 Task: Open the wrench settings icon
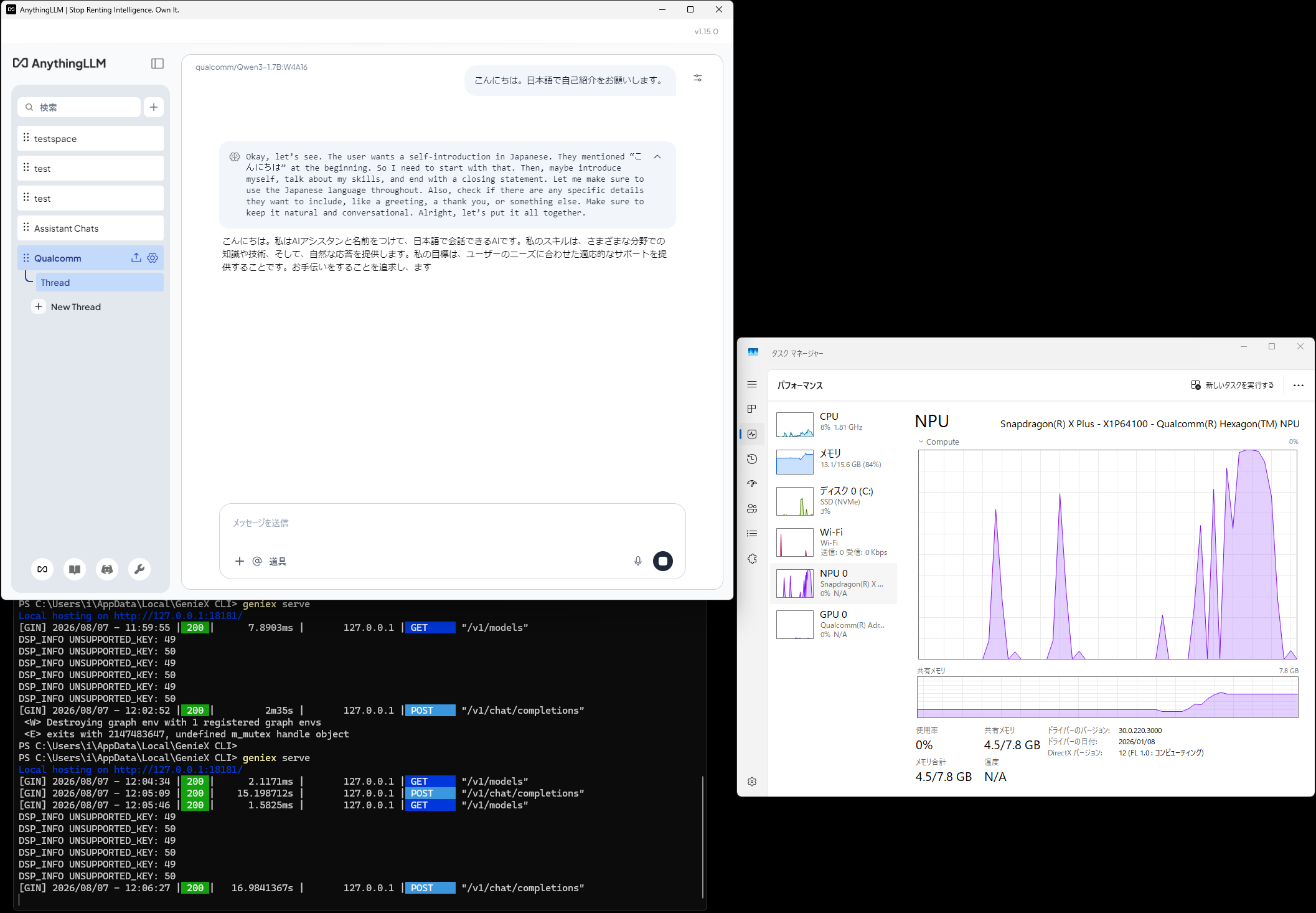click(x=139, y=569)
